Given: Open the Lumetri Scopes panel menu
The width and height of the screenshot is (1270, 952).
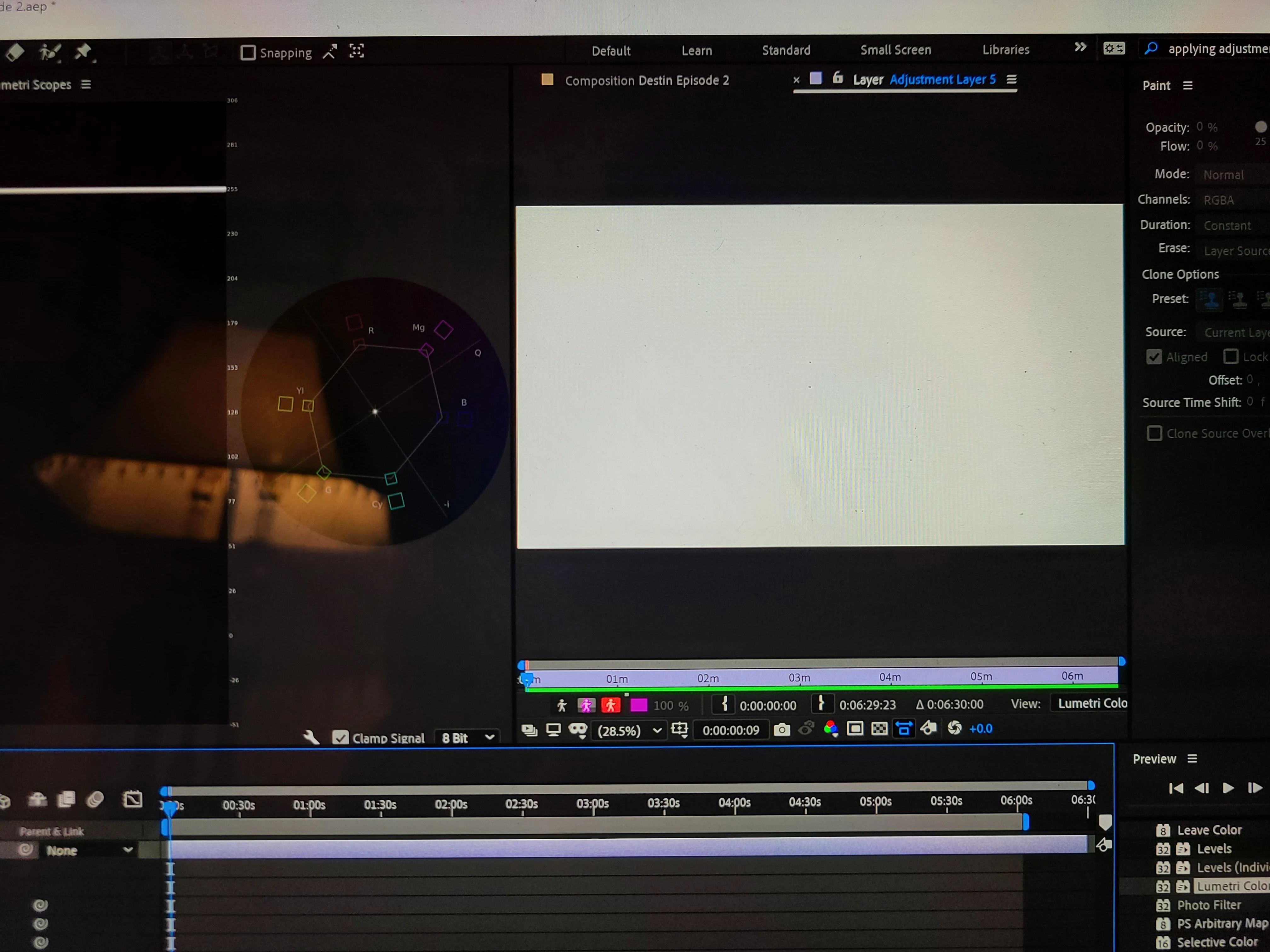Looking at the screenshot, I should (x=86, y=84).
